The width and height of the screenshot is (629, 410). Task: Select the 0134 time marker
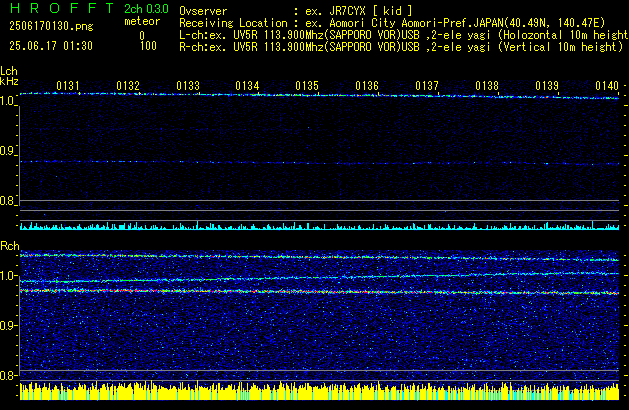click(247, 86)
